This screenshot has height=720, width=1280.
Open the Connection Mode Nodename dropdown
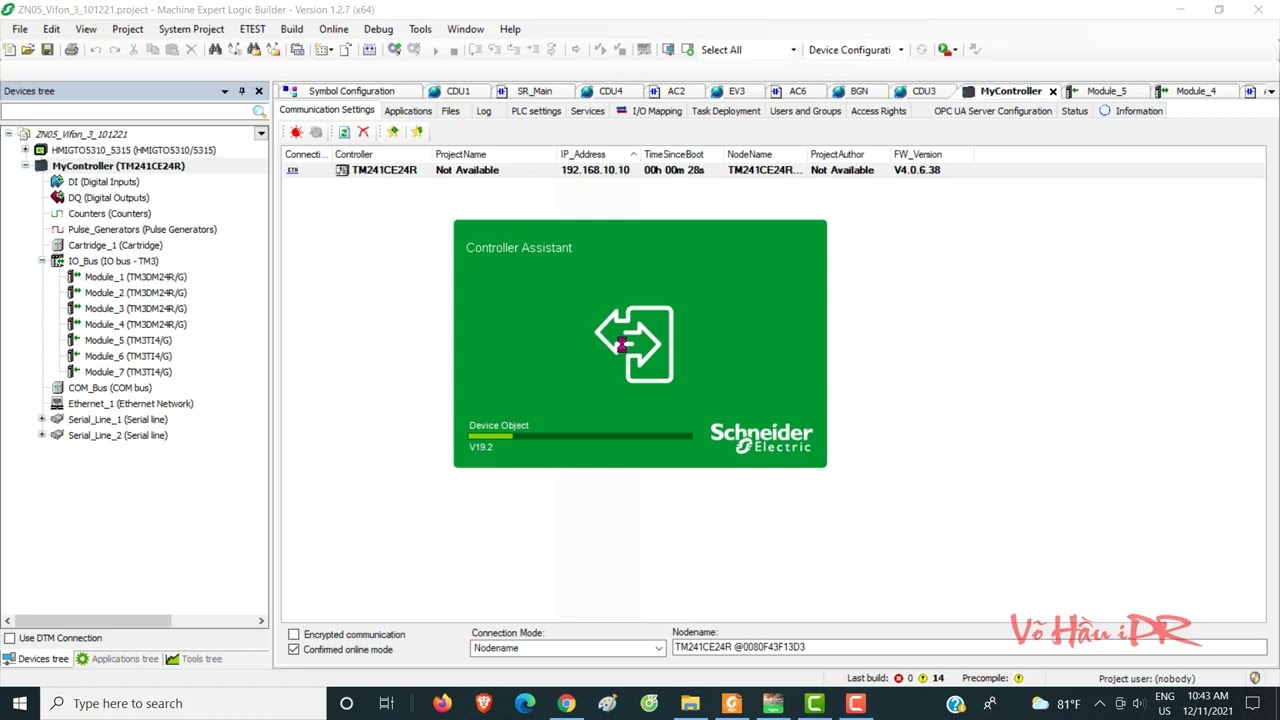(658, 648)
